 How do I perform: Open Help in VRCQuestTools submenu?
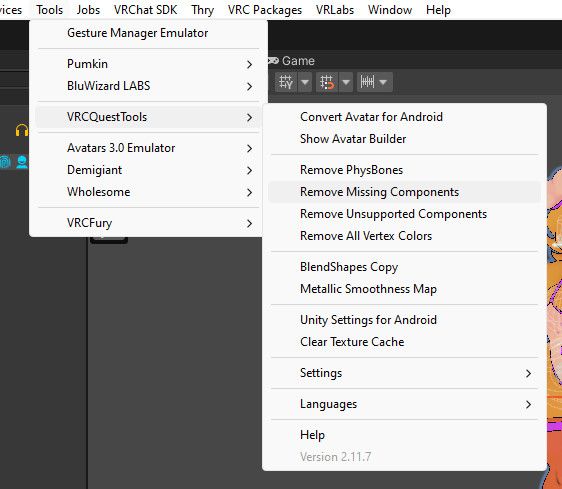coord(404,435)
